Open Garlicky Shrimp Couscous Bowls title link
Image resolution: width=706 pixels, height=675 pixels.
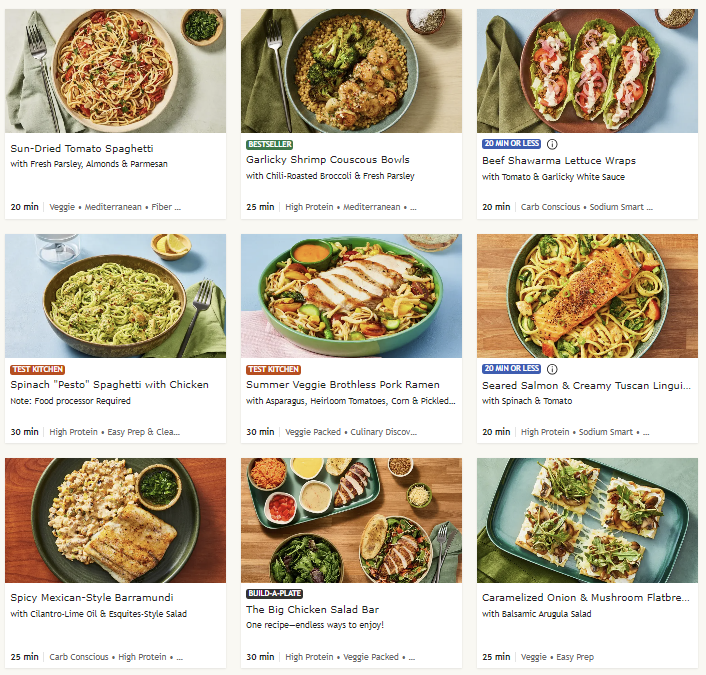click(x=328, y=160)
